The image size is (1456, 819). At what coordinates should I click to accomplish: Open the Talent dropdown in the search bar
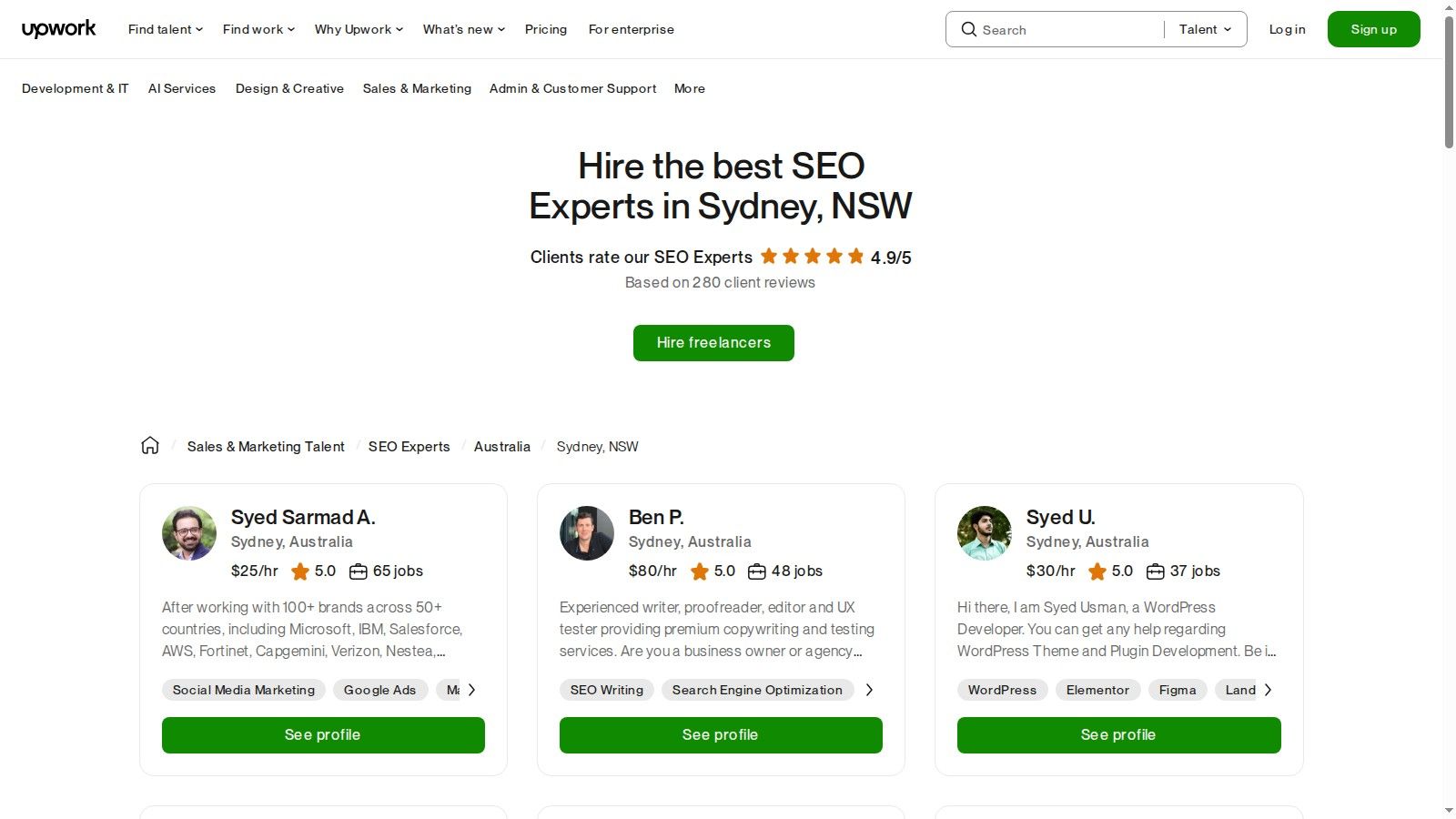point(1203,29)
